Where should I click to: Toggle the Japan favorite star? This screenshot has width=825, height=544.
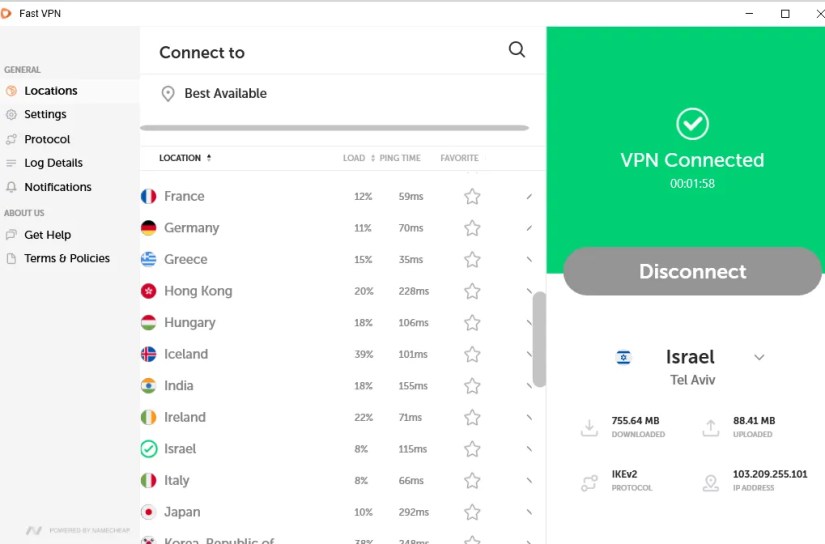coord(472,512)
